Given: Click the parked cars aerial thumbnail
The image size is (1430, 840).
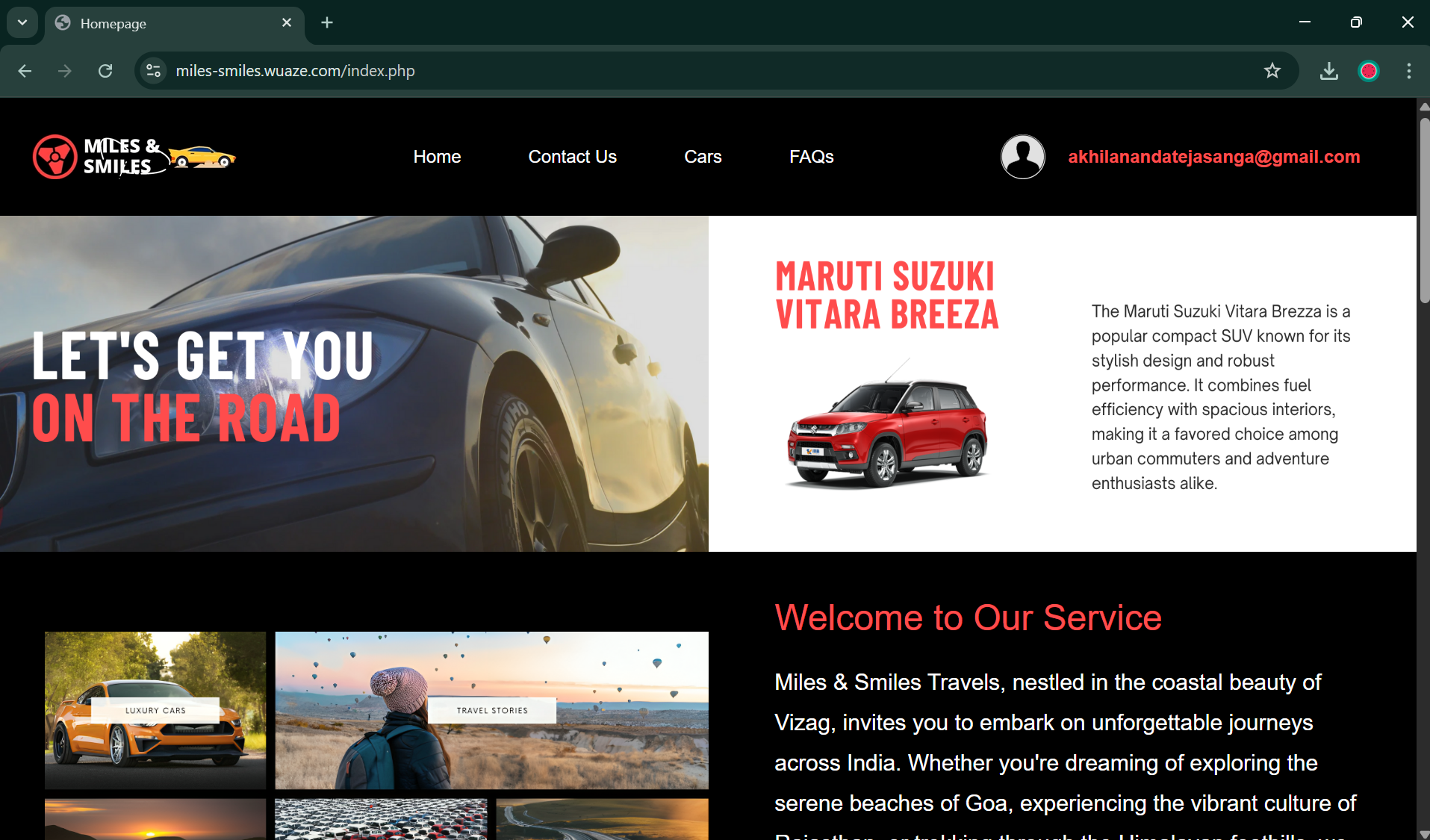Looking at the screenshot, I should coord(381,819).
